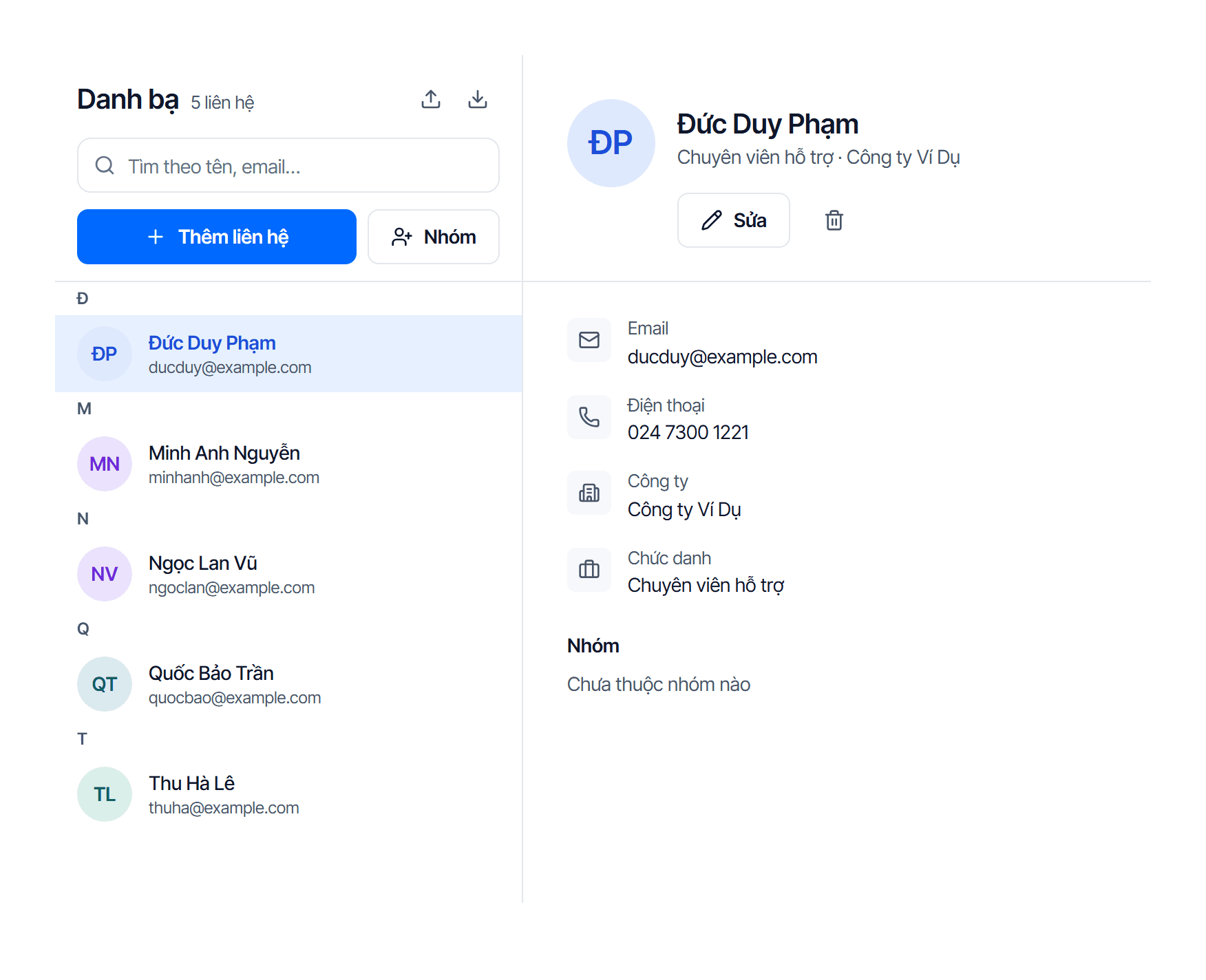Click the envelope icon beside Email
This screenshot has width=1206, height=980.
point(589,340)
